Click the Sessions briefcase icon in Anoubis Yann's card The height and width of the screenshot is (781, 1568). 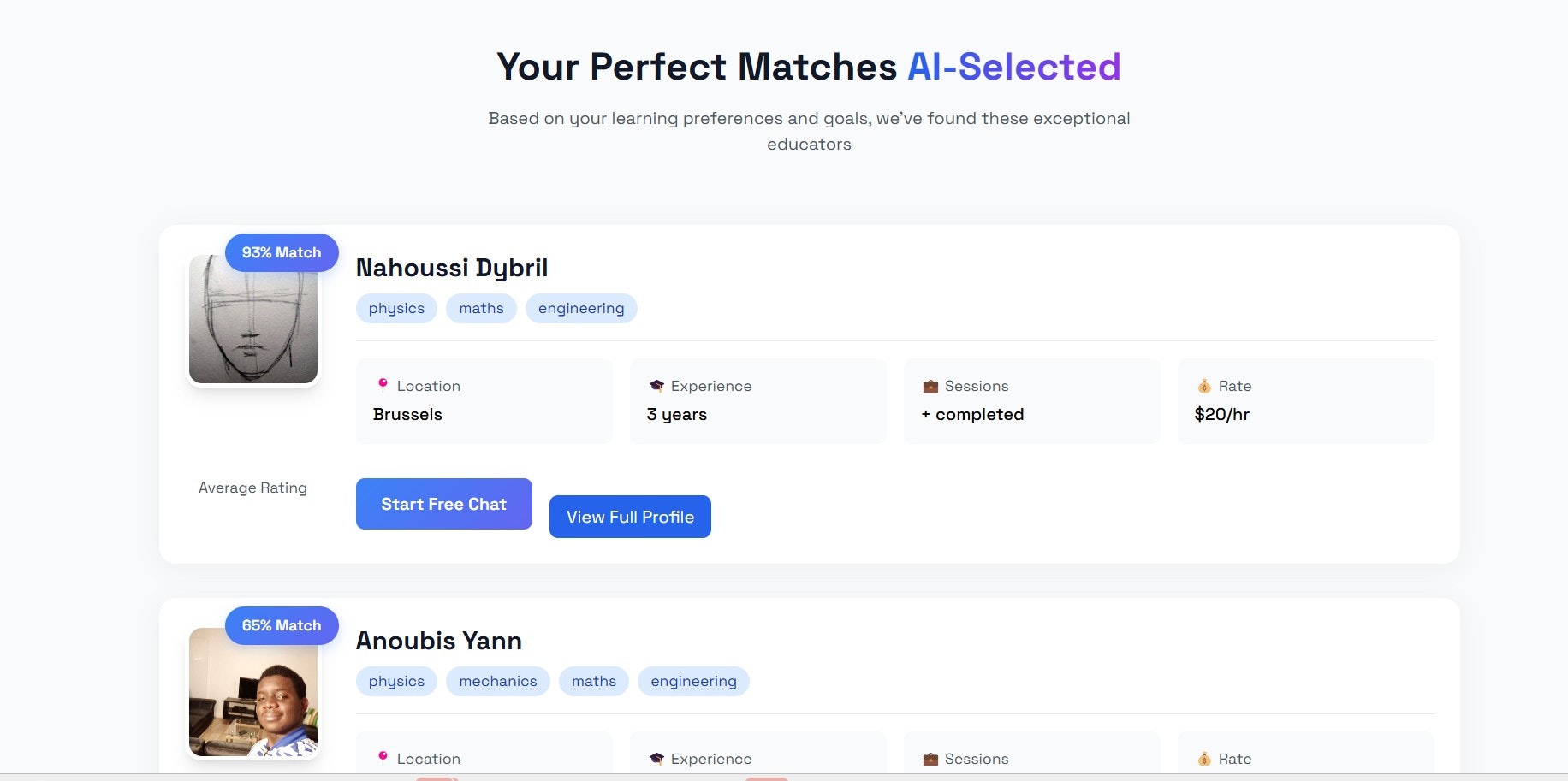coord(930,759)
